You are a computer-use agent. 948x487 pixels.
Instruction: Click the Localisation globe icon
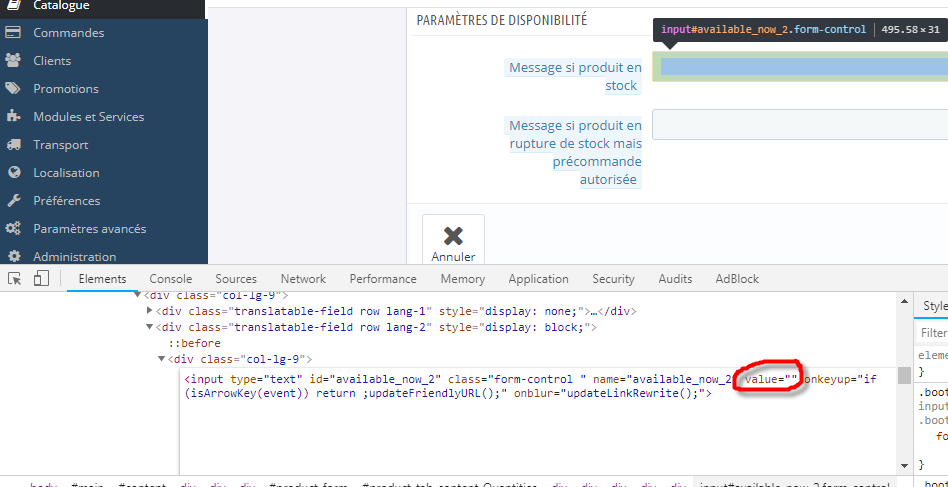click(13, 173)
